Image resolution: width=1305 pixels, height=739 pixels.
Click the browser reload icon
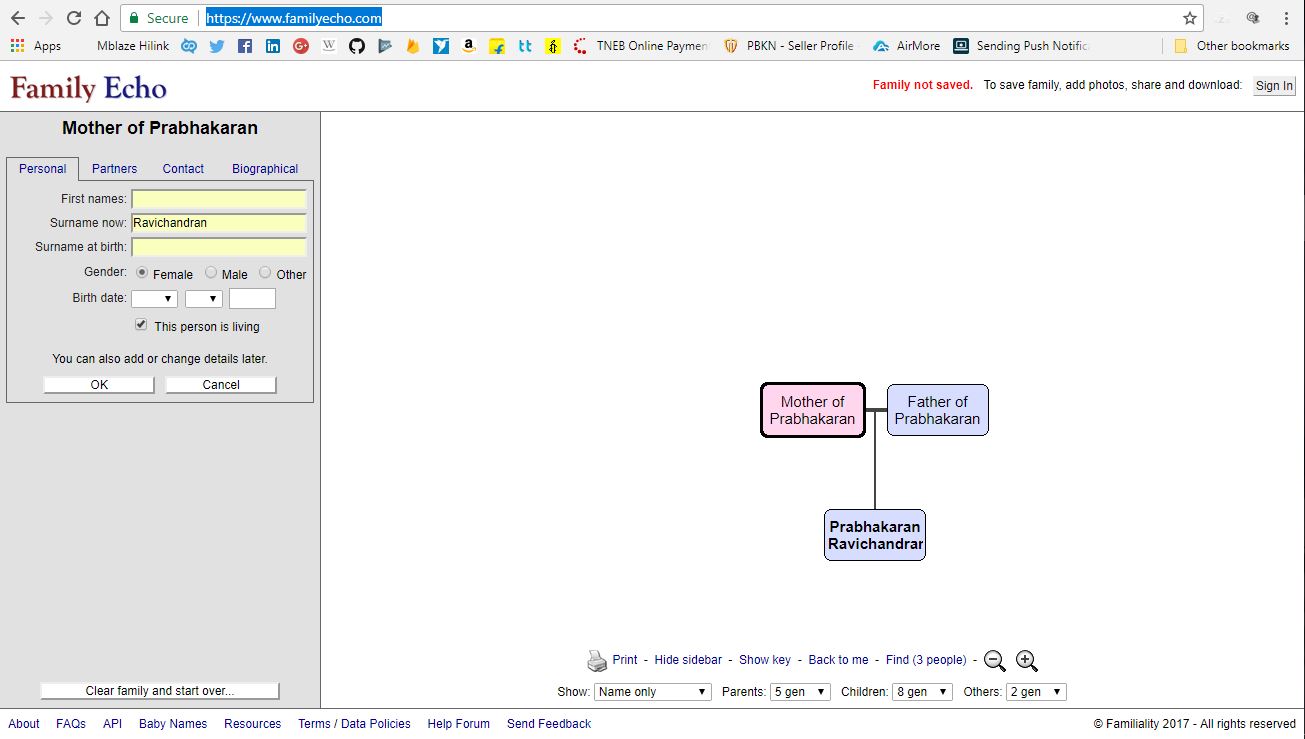click(74, 17)
